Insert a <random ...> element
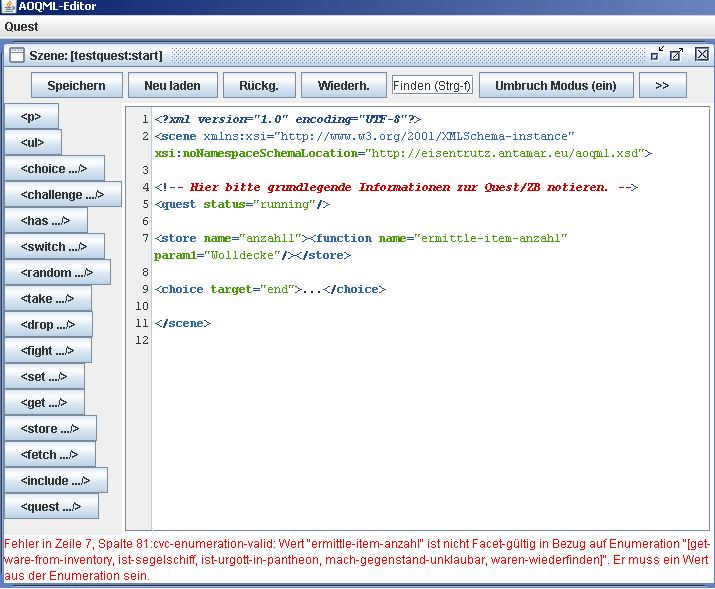715x589 pixels. (x=57, y=272)
